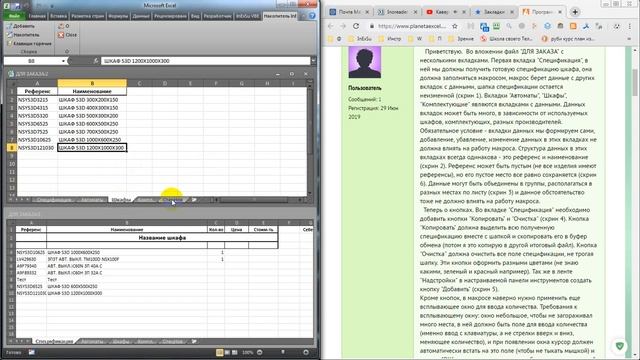The image size is (640, 360).
Task: Open the green Файл tab in Excel
Action: (14, 16)
